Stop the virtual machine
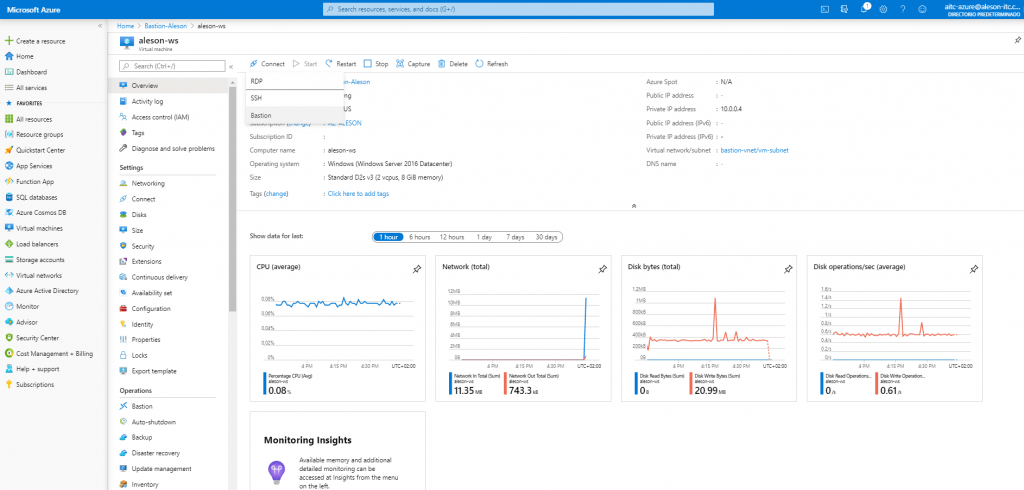This screenshot has width=1024, height=490. click(x=376, y=64)
